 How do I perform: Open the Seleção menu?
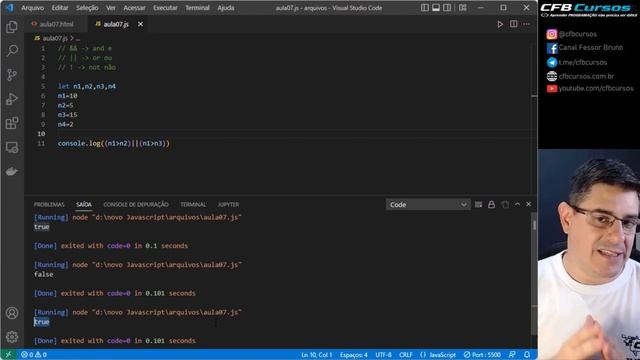pyautogui.click(x=87, y=8)
